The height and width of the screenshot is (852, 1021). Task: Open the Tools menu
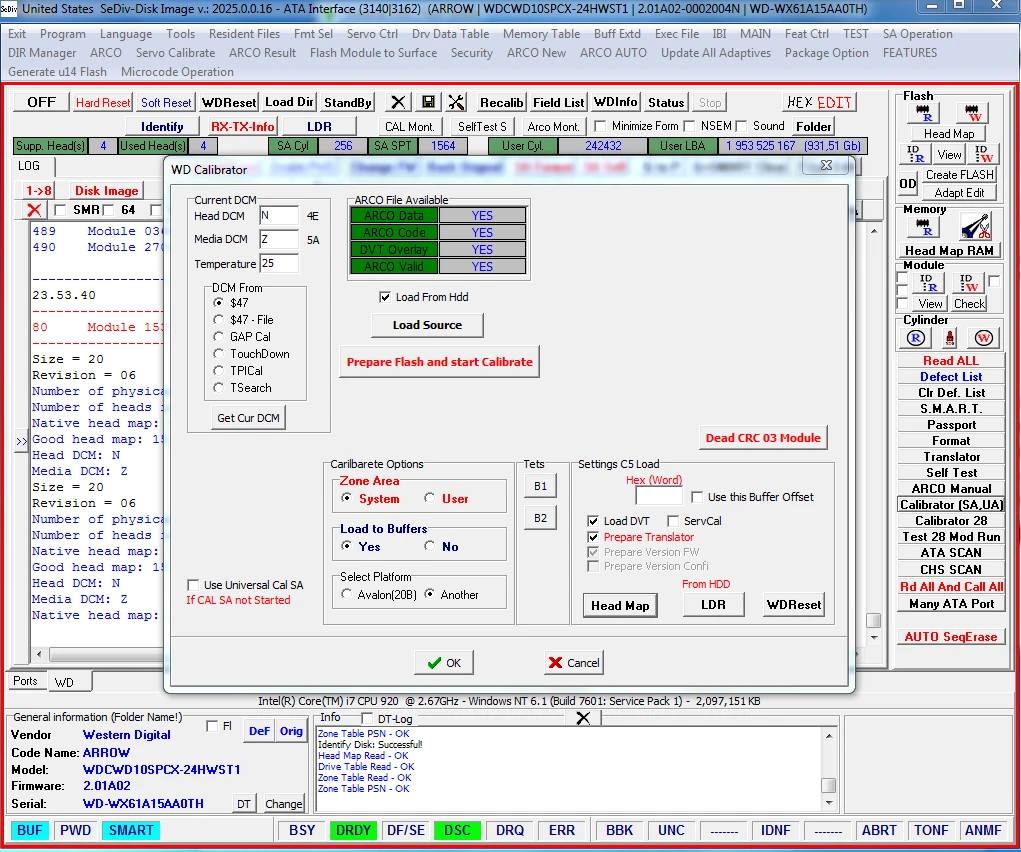click(180, 34)
